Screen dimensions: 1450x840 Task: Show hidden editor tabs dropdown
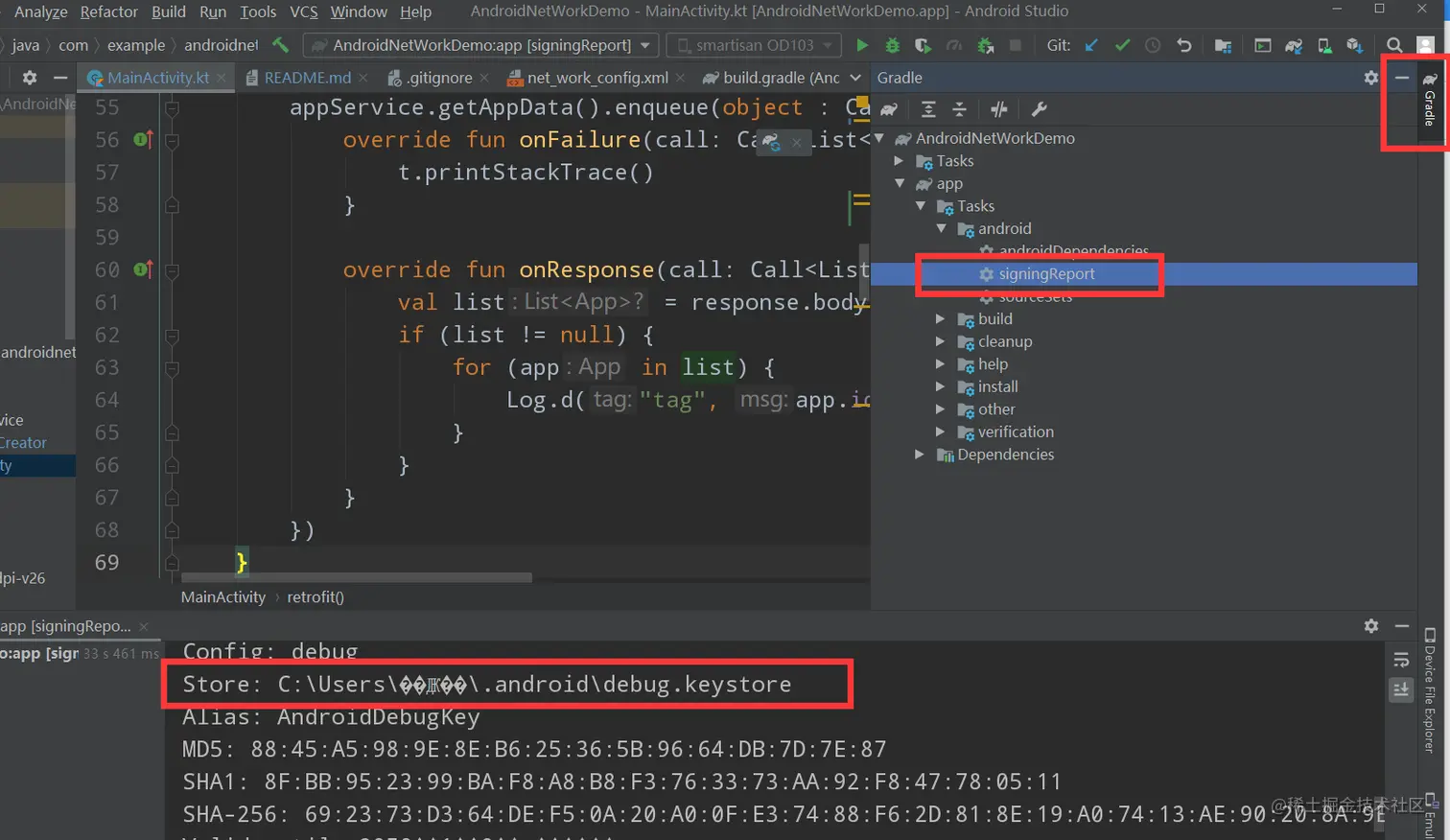pos(855,78)
